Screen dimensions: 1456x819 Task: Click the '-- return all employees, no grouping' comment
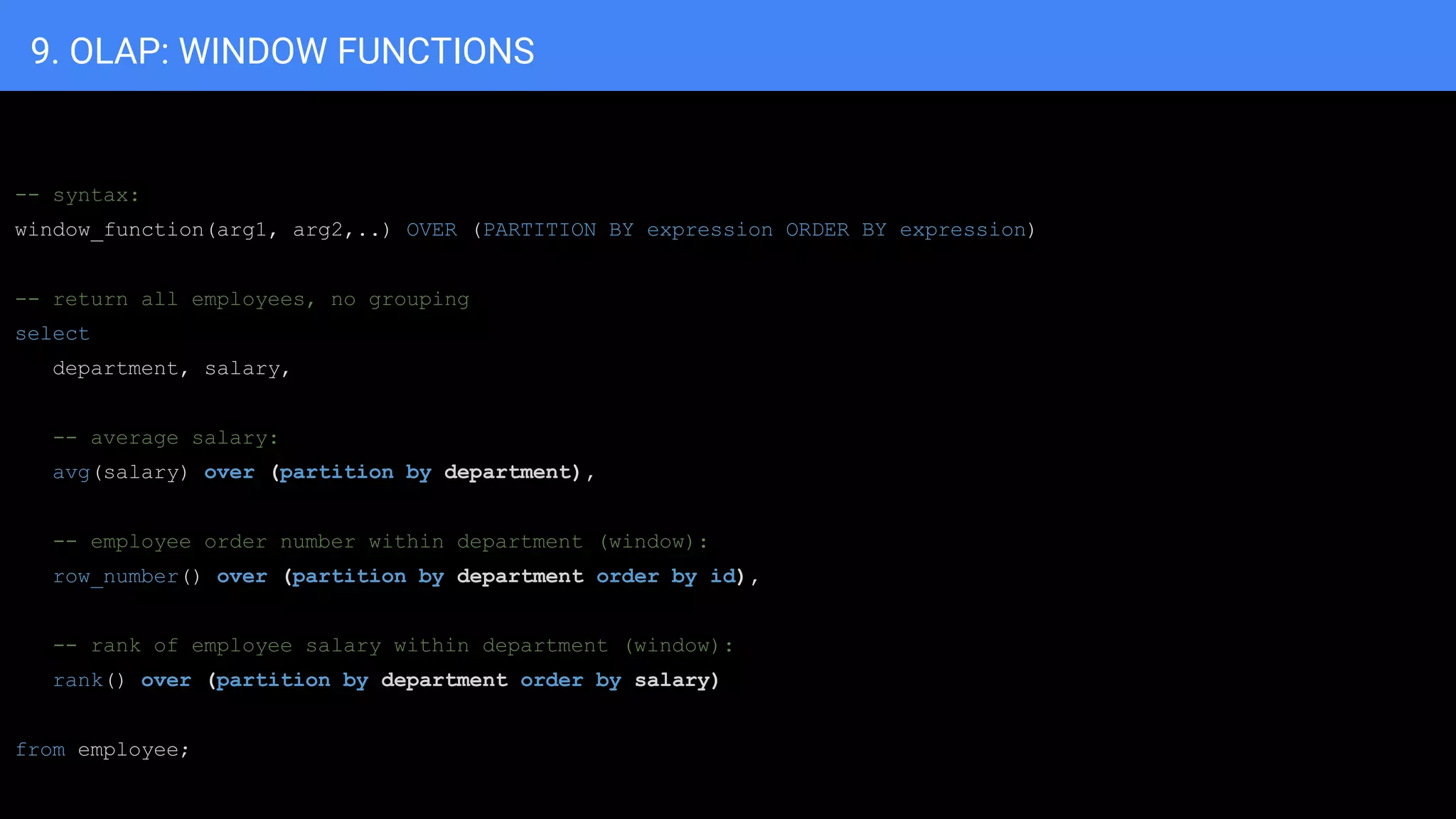242,299
